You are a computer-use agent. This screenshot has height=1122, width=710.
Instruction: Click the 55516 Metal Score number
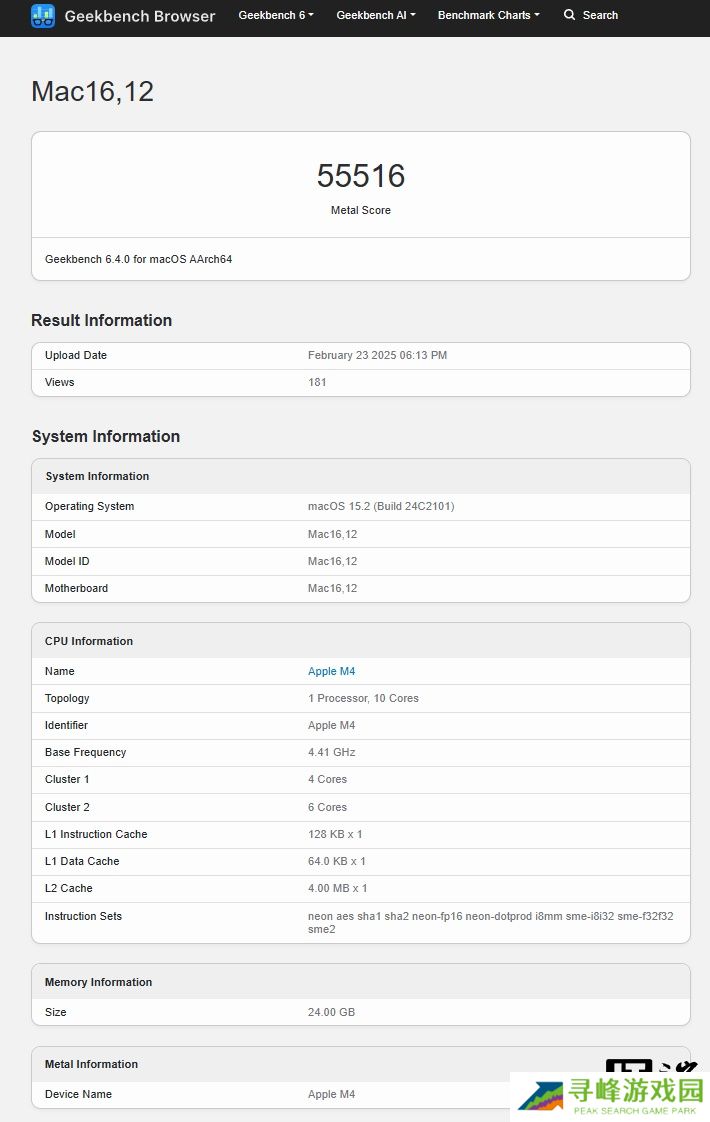(x=361, y=176)
